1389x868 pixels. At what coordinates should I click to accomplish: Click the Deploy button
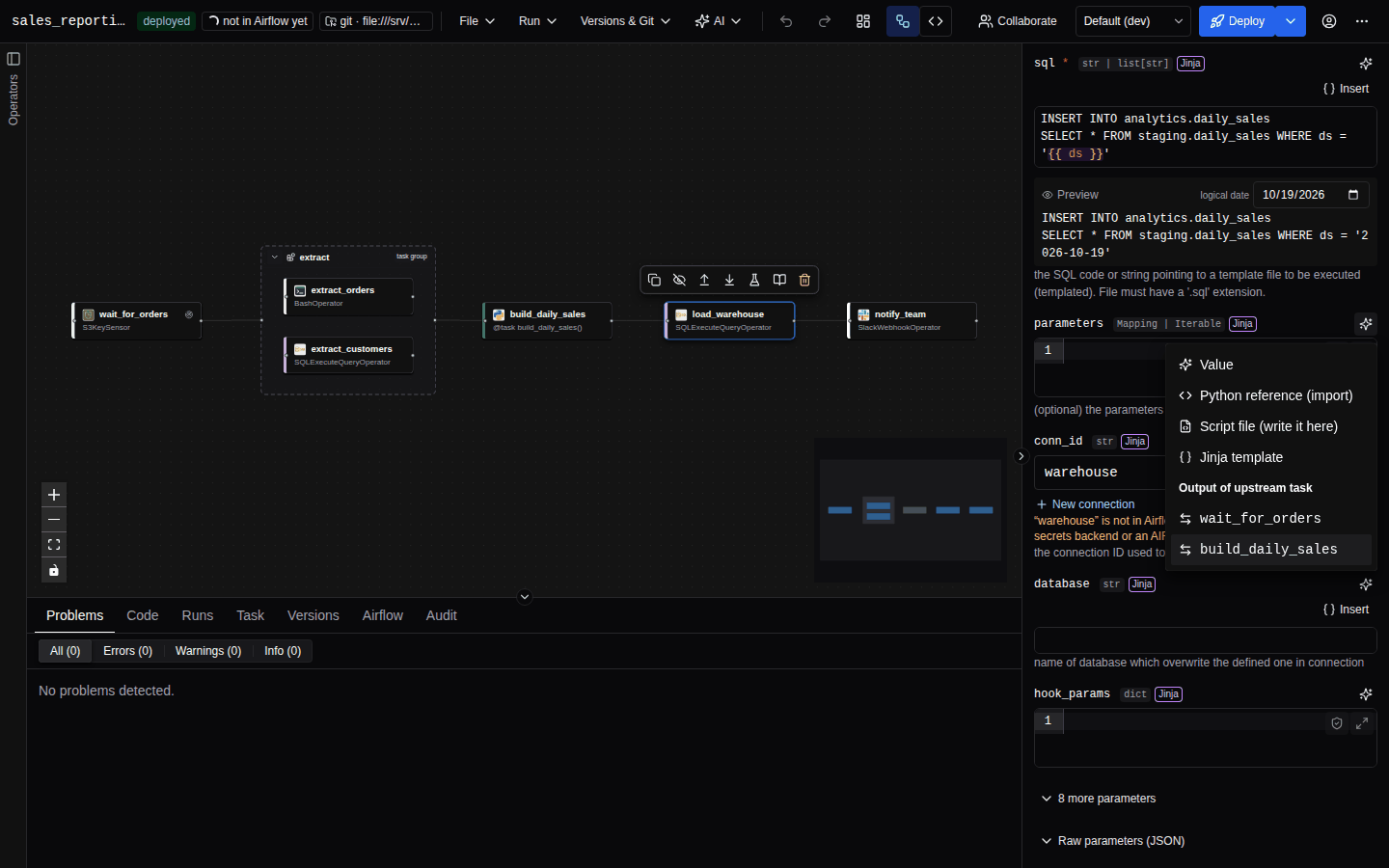click(1238, 21)
